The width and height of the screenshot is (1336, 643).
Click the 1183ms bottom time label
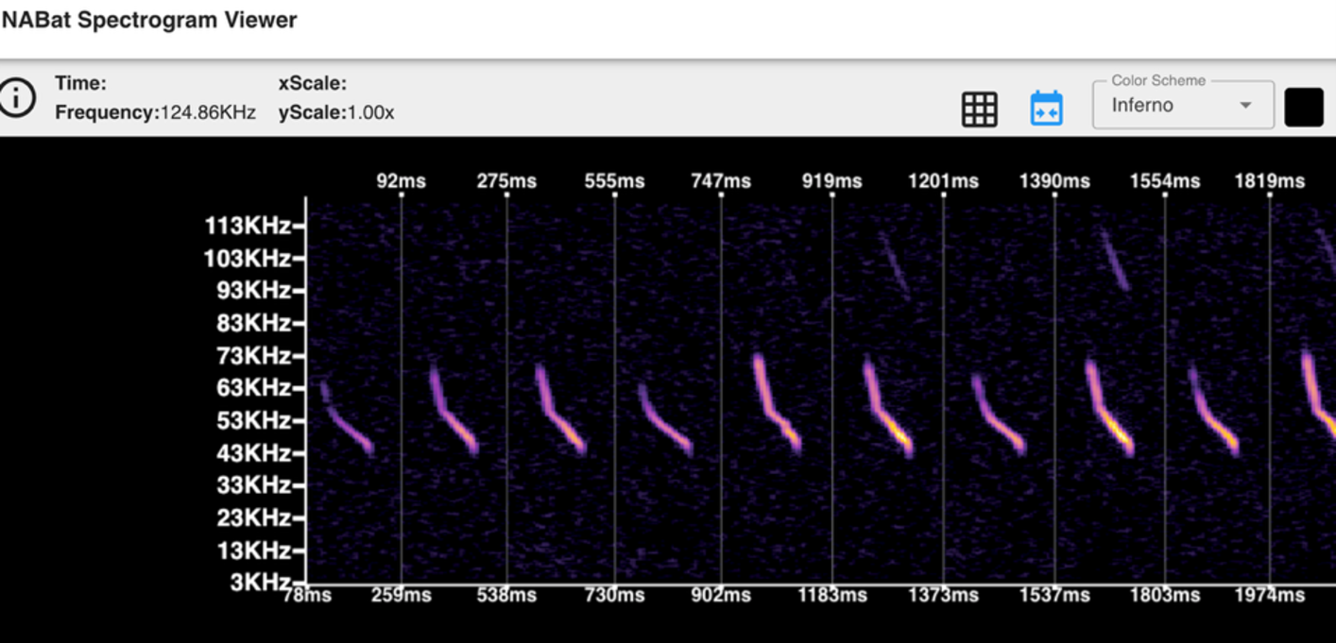[x=832, y=595]
